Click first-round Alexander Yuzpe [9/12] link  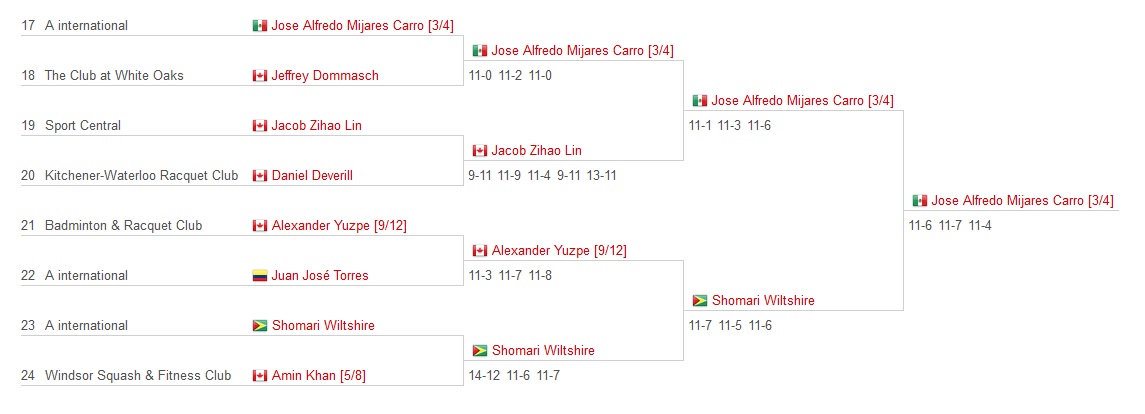[x=339, y=226]
